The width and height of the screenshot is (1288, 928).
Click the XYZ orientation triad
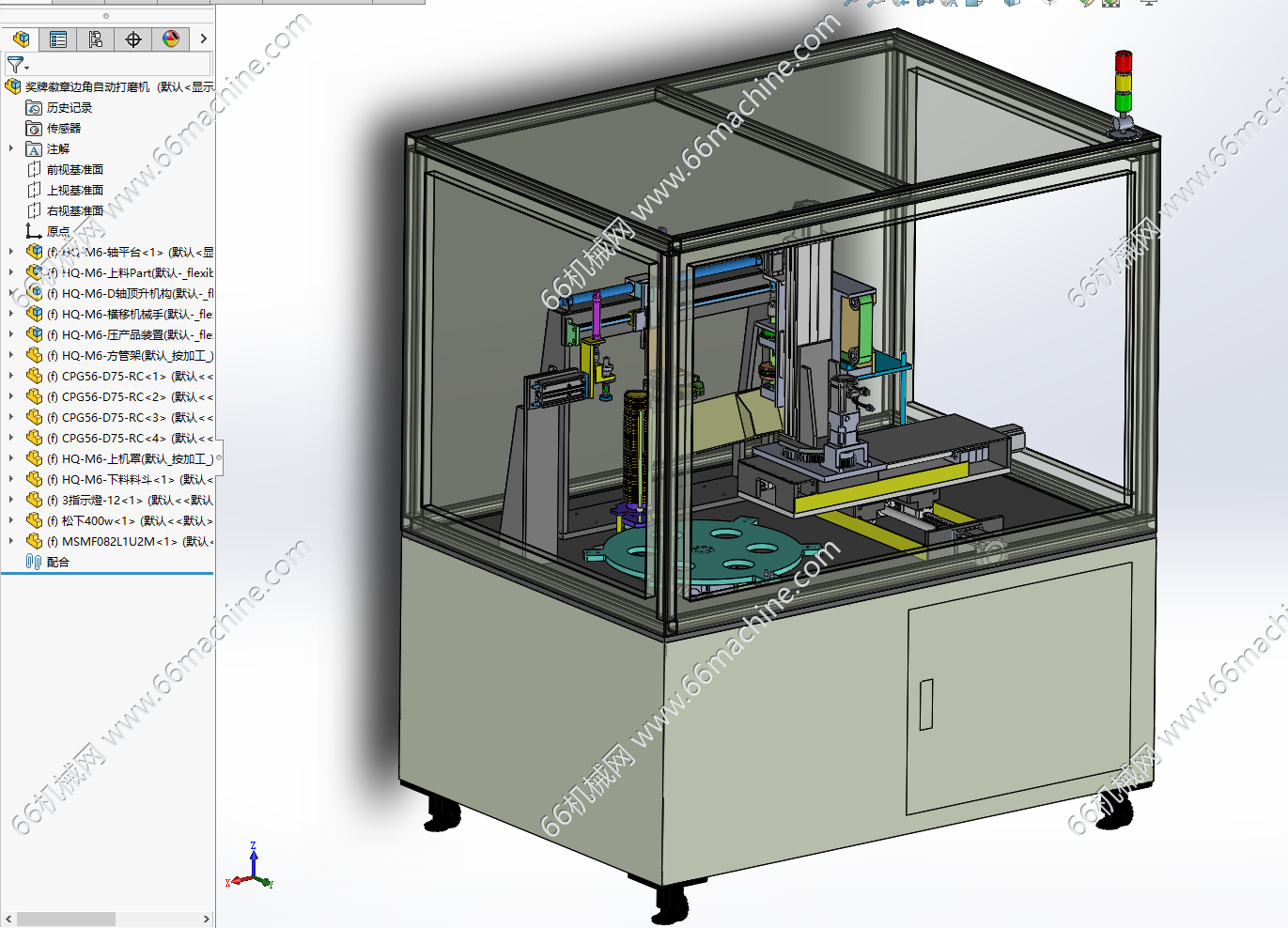(251, 869)
